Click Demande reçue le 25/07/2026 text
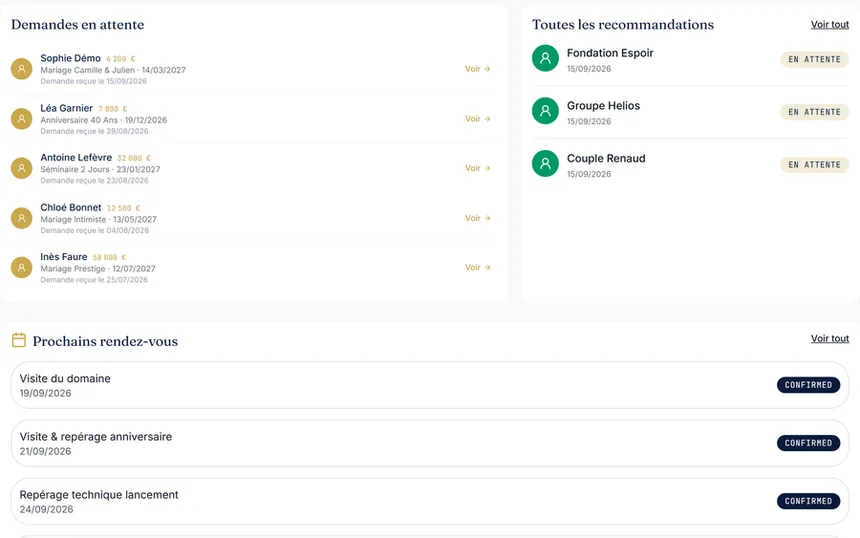Image resolution: width=860 pixels, height=538 pixels. 94,280
